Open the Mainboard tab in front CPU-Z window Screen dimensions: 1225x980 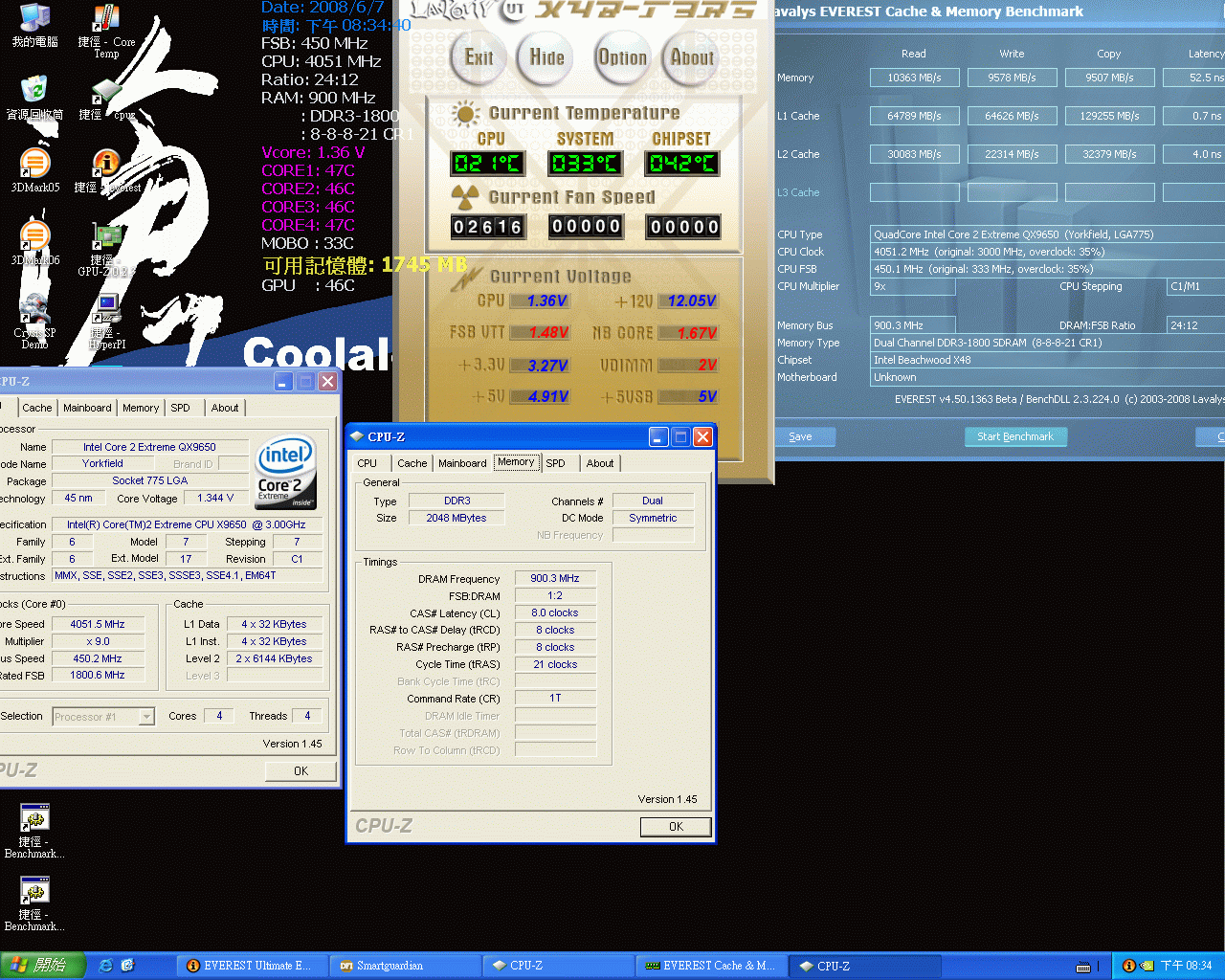tap(462, 463)
